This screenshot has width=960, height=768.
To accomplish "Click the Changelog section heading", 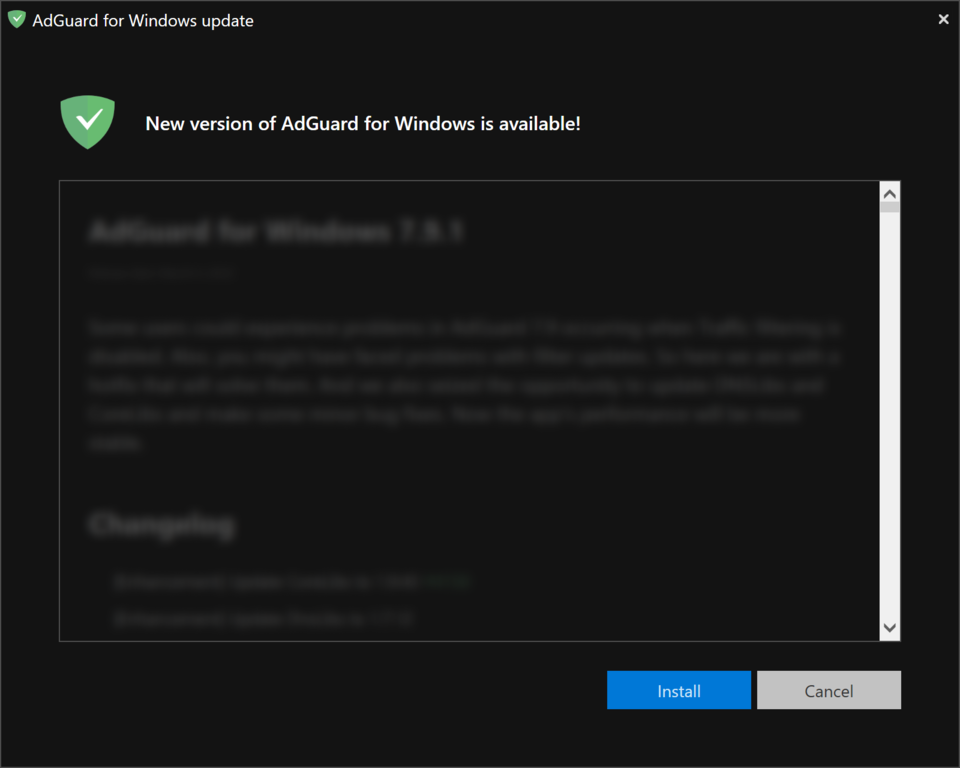I will click(x=161, y=523).
